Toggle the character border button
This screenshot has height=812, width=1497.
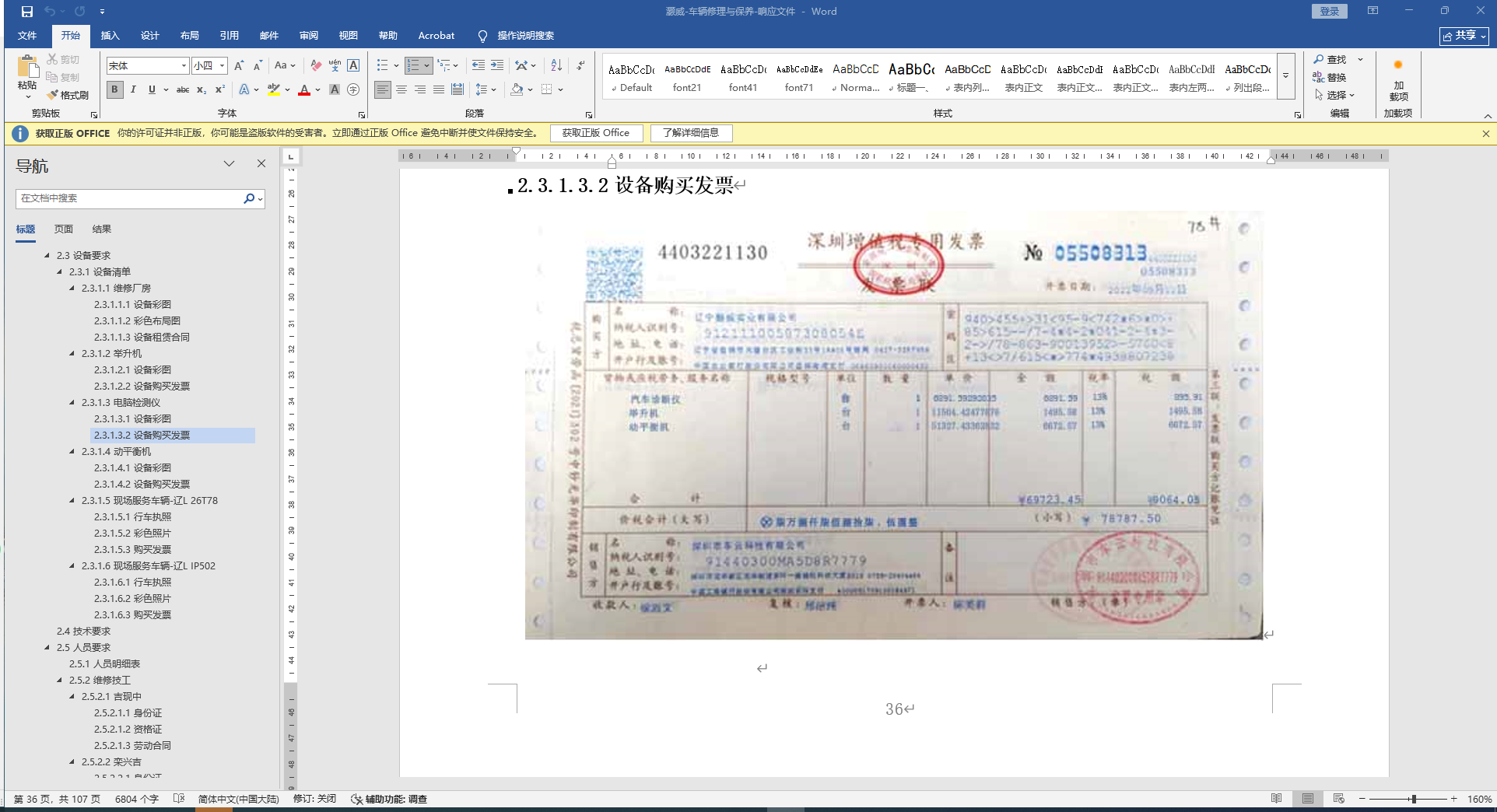(x=353, y=66)
